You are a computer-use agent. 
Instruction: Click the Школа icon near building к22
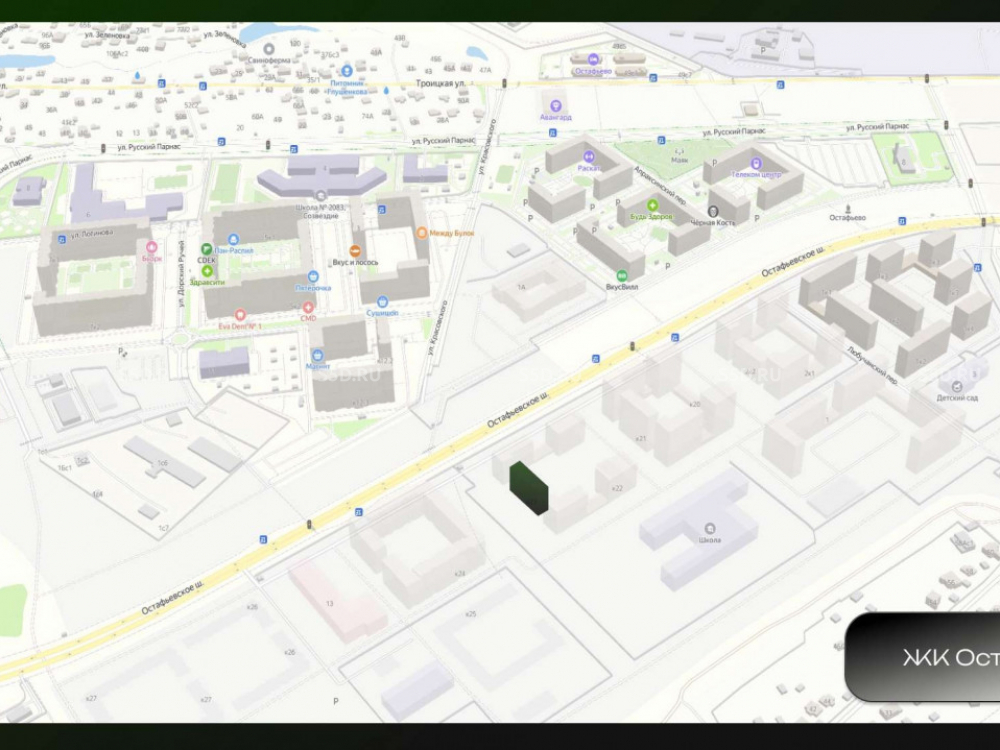tap(709, 528)
